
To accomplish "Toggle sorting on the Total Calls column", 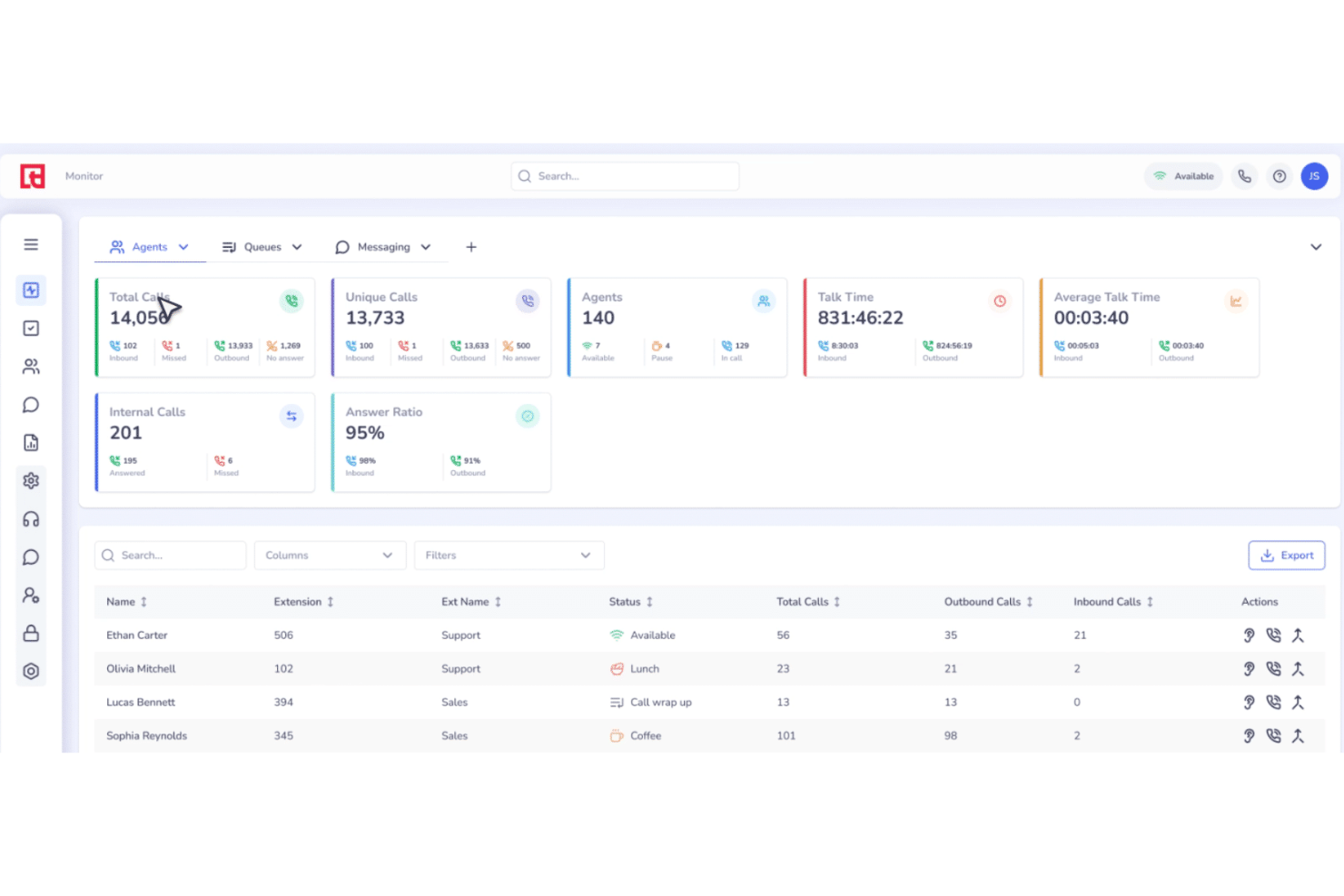I will coord(836,601).
